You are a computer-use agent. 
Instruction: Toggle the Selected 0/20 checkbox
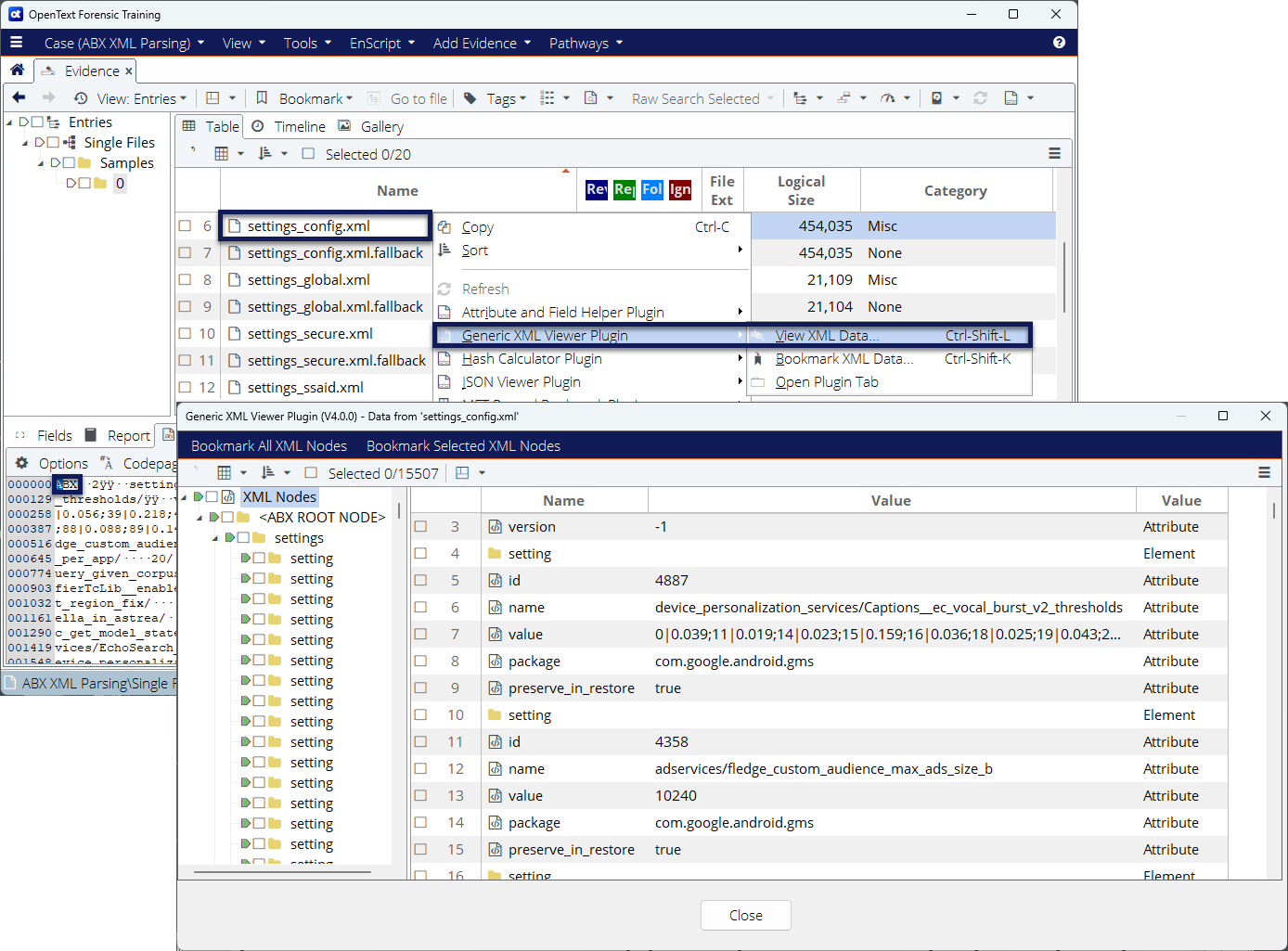tap(308, 154)
